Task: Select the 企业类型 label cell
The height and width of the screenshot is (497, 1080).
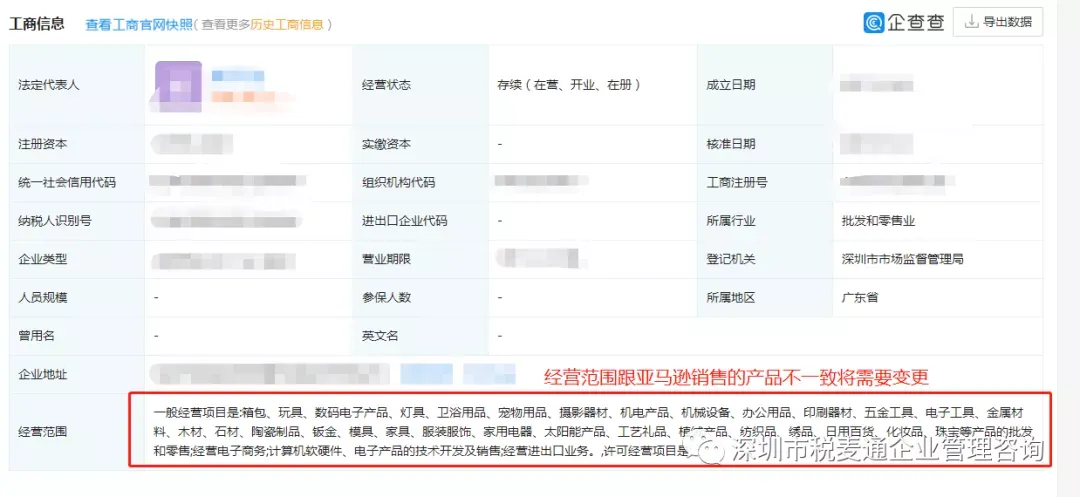Action: [x=76, y=260]
